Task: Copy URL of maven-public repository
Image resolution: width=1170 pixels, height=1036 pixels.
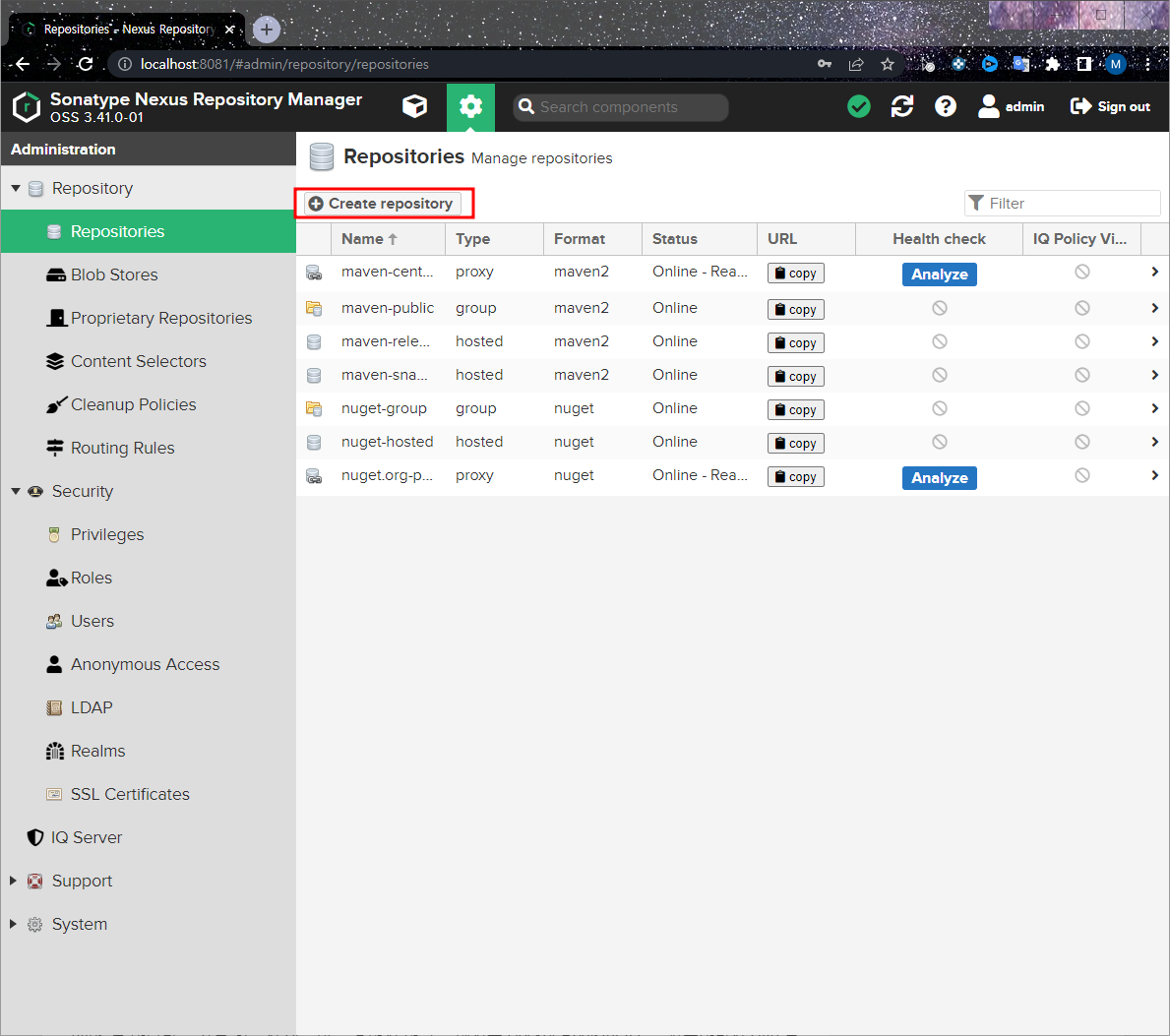Action: [795, 310]
